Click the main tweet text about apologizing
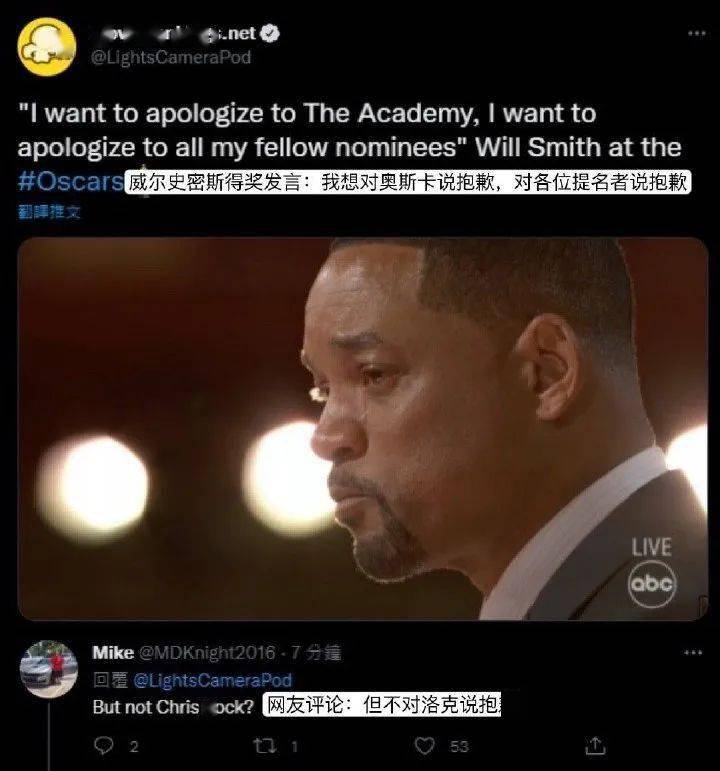This screenshot has height=771, width=720. 350,131
